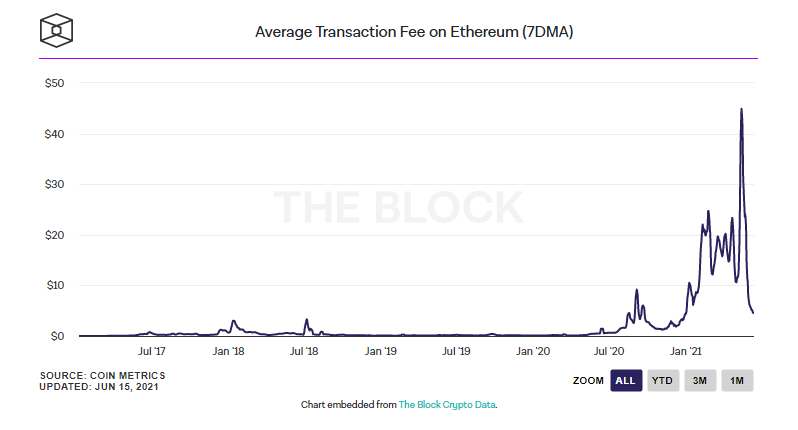Click the Jan '21 x-axis label

685,352
